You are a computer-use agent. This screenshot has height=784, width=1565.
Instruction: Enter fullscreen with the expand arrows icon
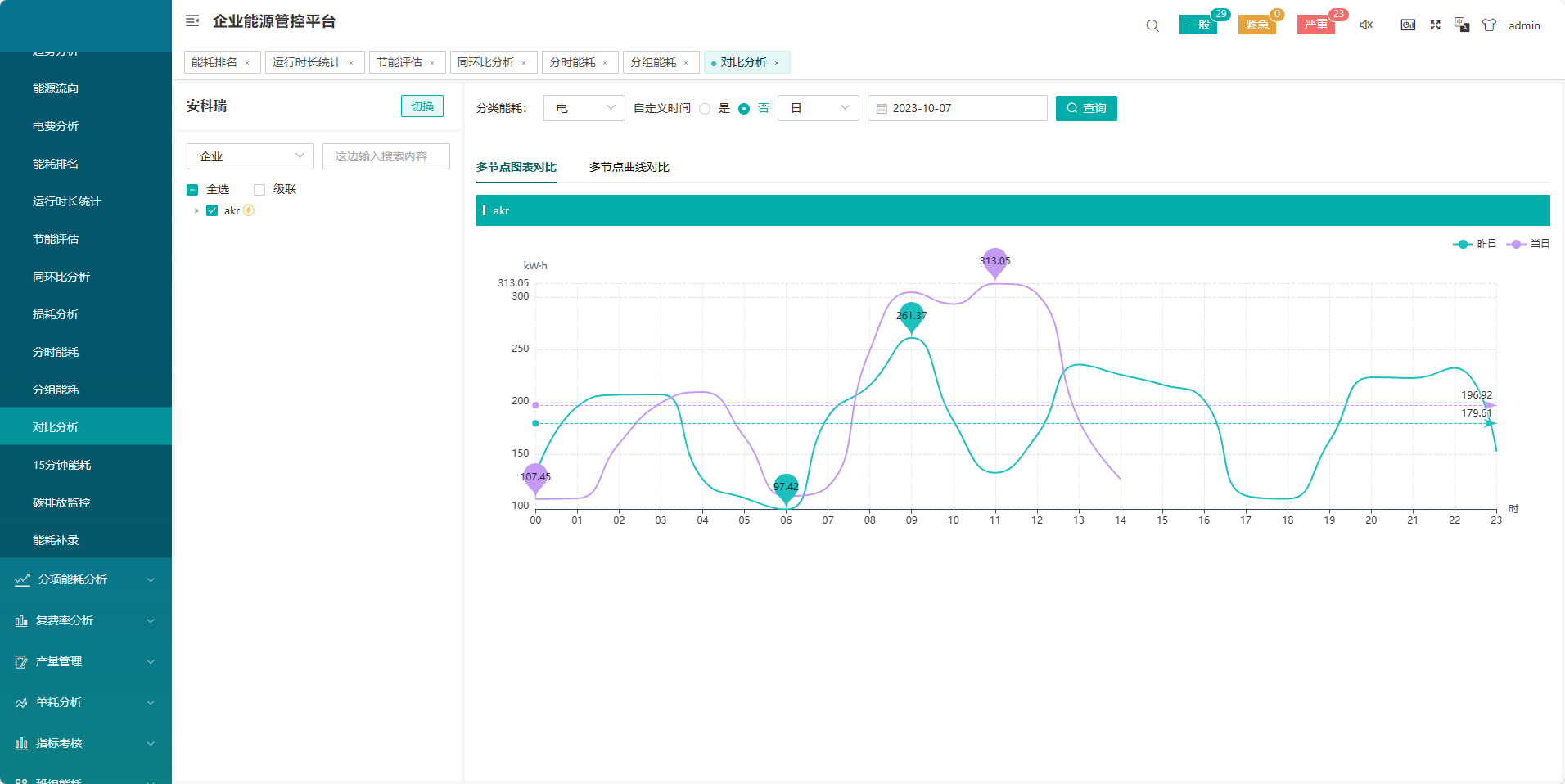pyautogui.click(x=1435, y=25)
